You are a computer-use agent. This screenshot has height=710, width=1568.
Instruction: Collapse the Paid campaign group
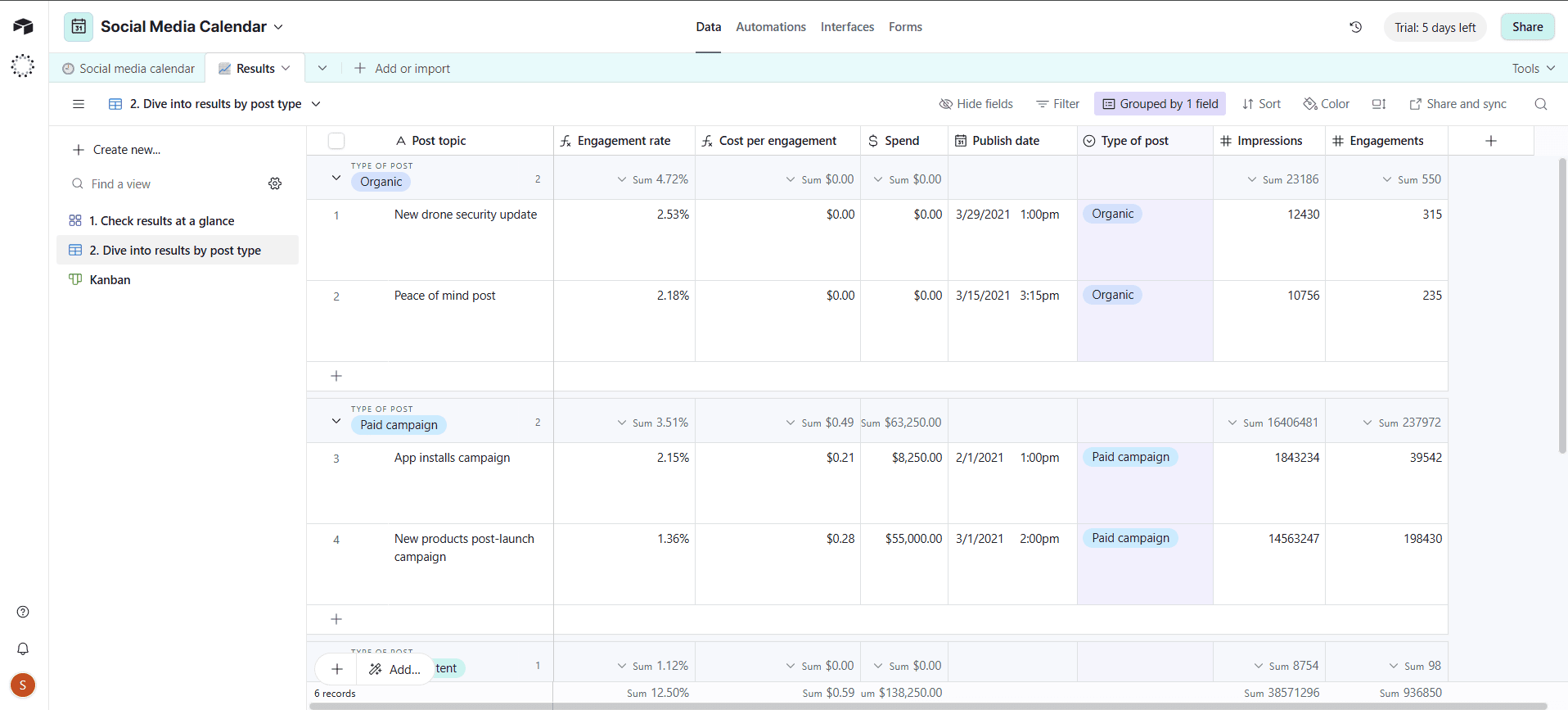point(336,421)
